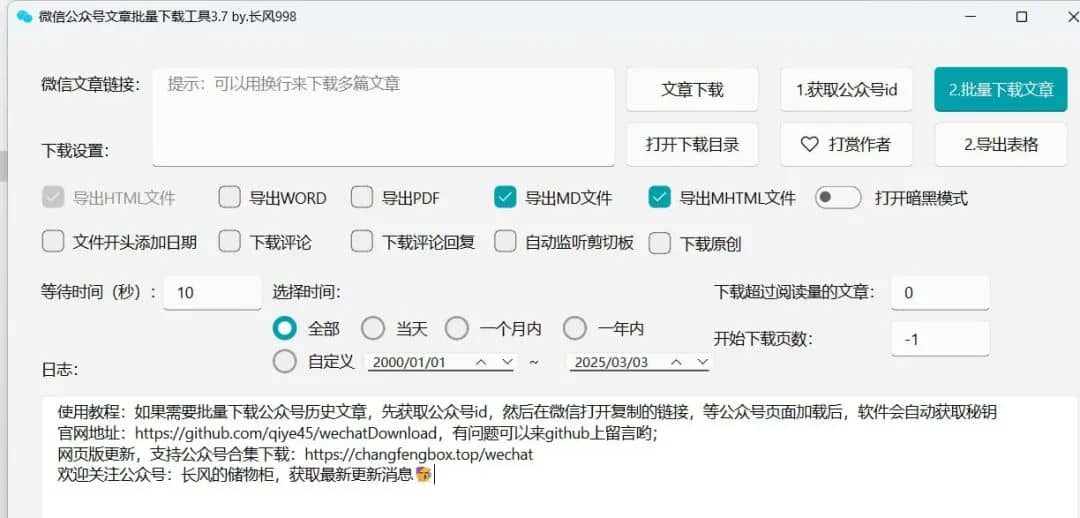1080x518 pixels.
Task: Toggle the disabled 导出HTML文件 checkbox
Action: pos(53,198)
